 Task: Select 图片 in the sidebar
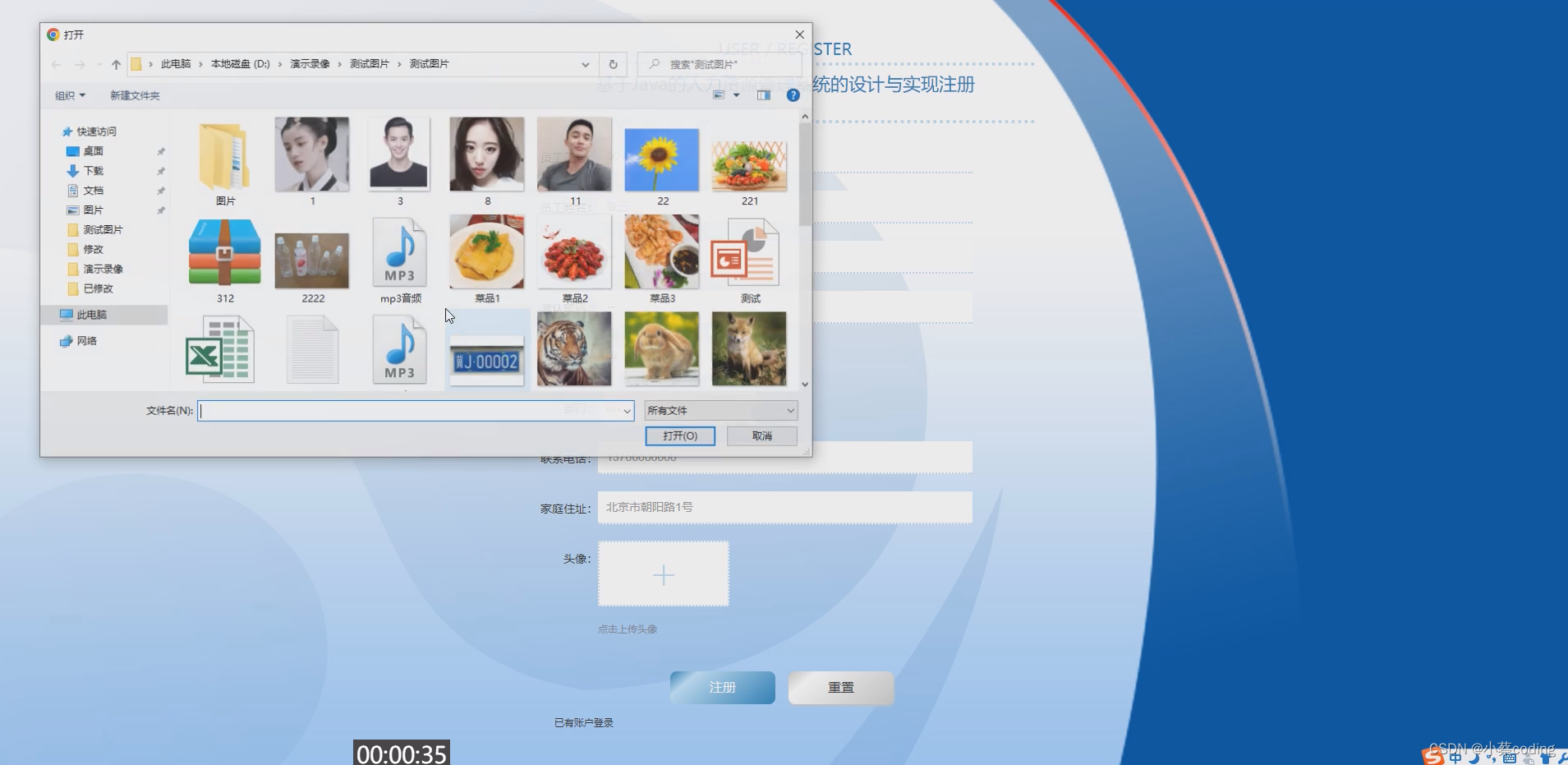[x=93, y=210]
